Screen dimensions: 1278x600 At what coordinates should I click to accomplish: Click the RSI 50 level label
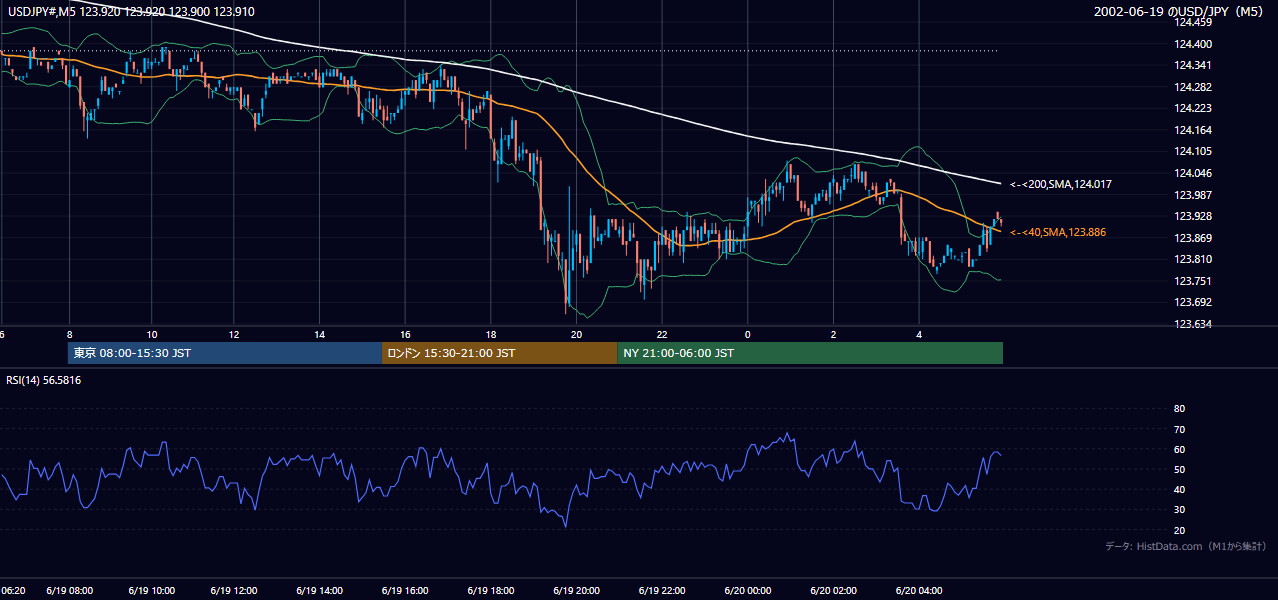pos(1179,469)
